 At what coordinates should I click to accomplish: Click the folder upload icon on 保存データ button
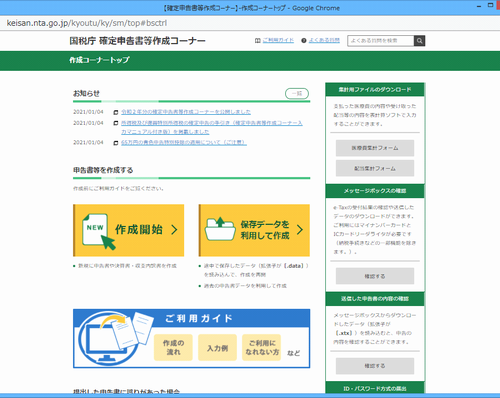(x=220, y=229)
